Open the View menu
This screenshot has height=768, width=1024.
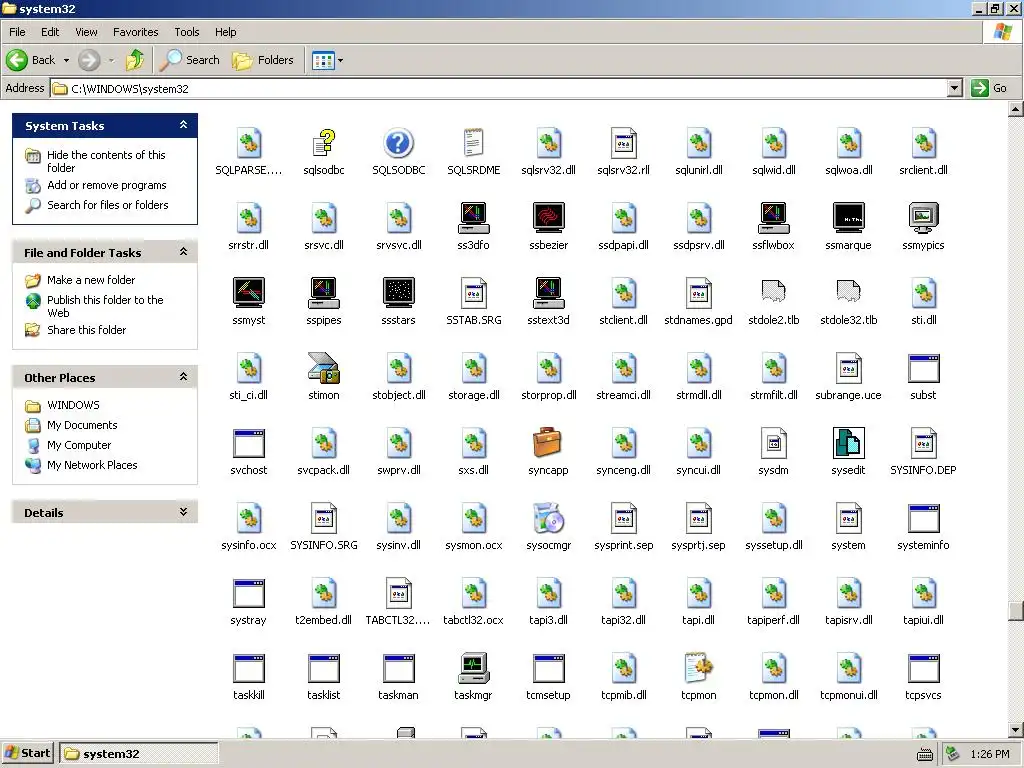[x=86, y=32]
